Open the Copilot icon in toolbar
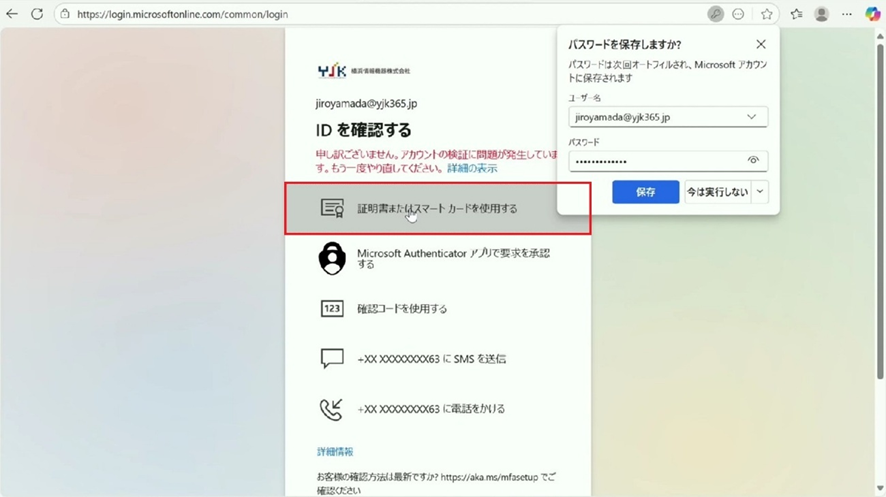Screen dimensions: 886x497 (872, 14)
